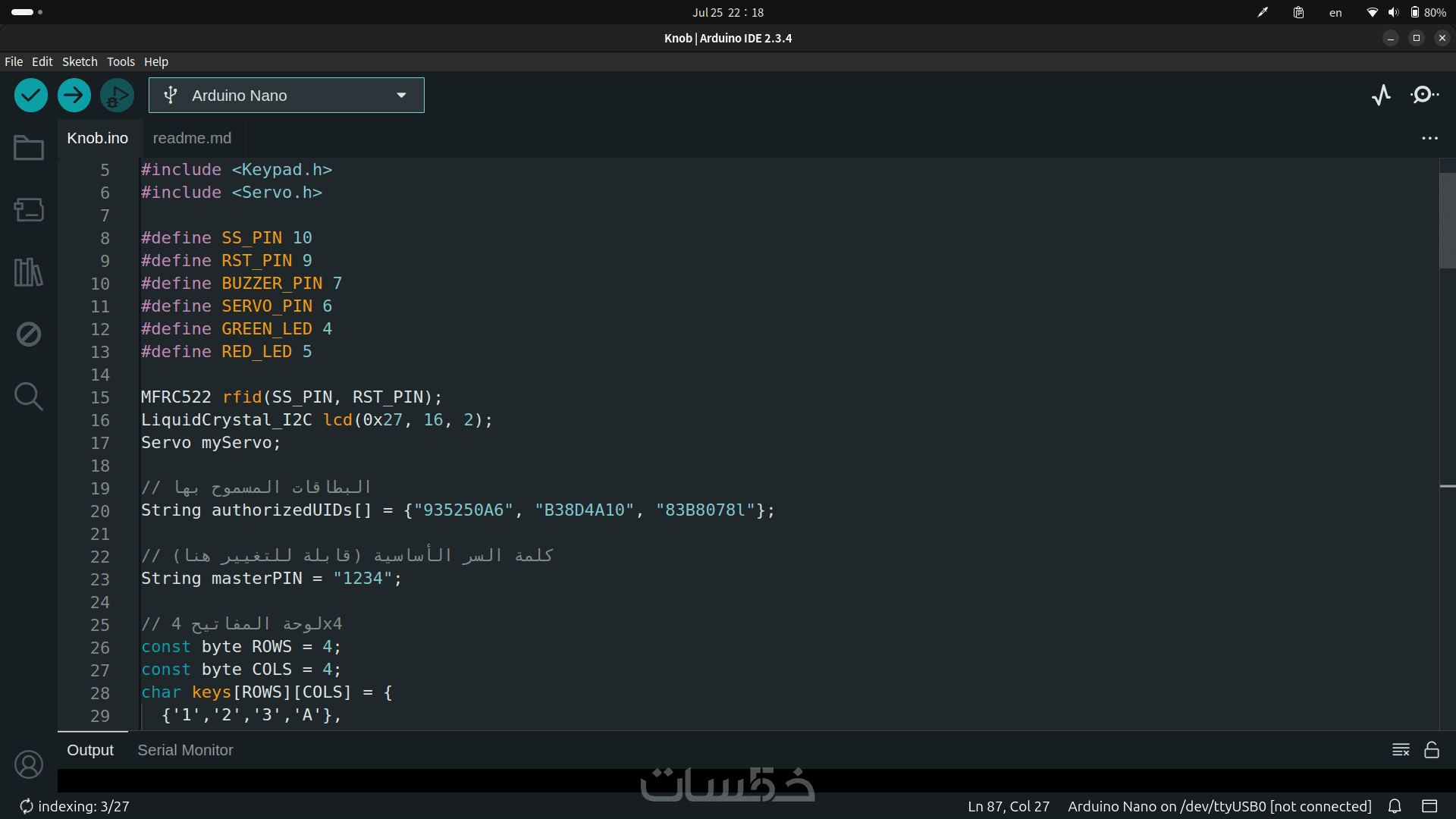
Task: Open the Search sidebar icon
Action: (x=29, y=396)
